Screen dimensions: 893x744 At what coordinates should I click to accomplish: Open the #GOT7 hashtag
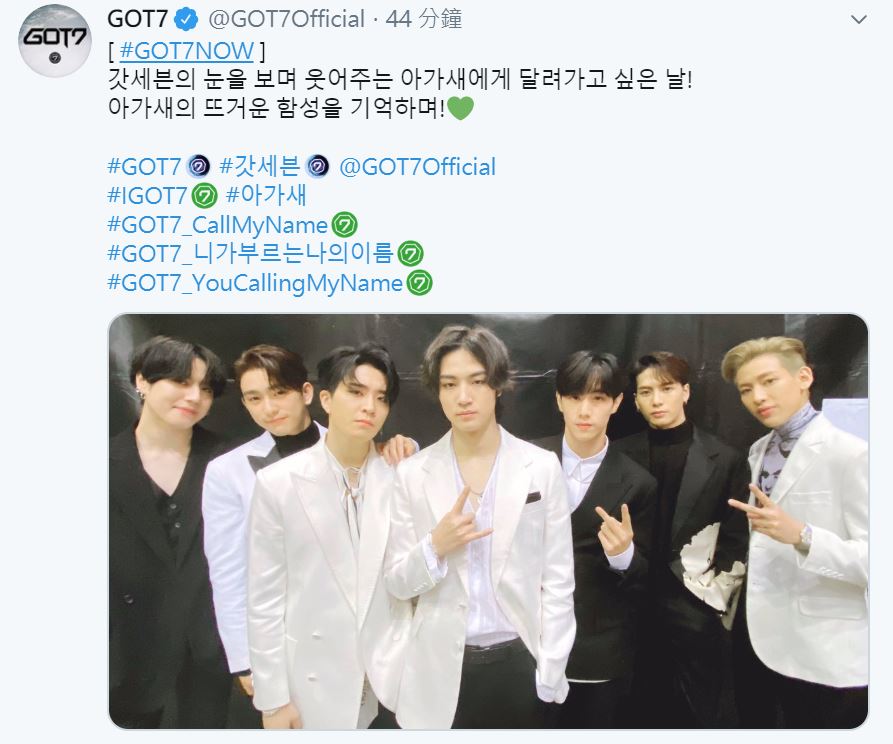pyautogui.click(x=144, y=167)
